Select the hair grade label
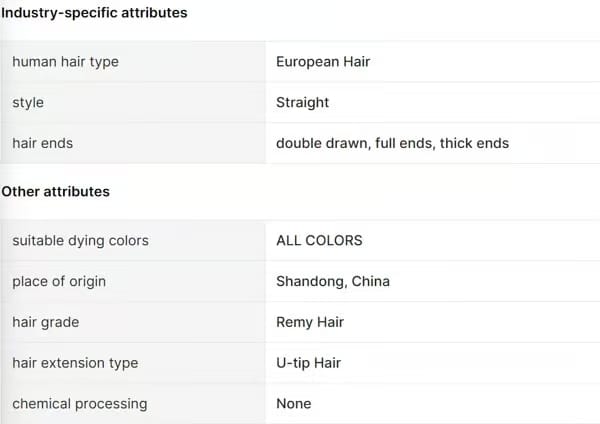Viewport: 600px width, 424px height. tap(46, 322)
